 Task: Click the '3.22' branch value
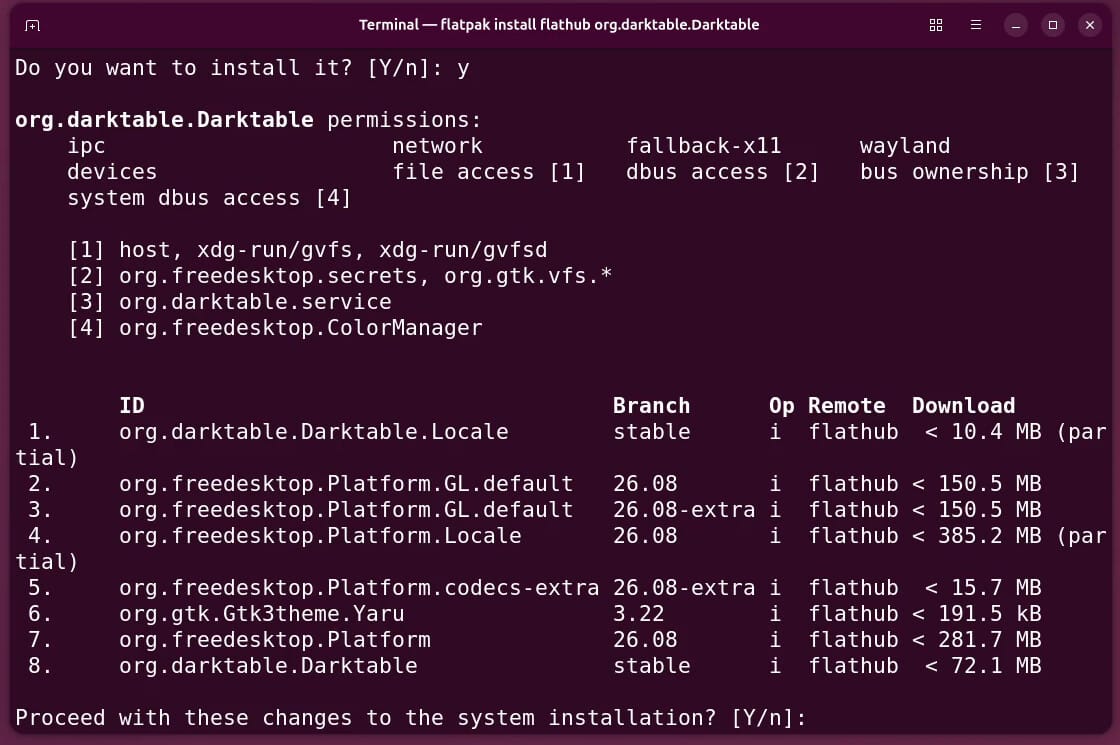[x=639, y=614]
